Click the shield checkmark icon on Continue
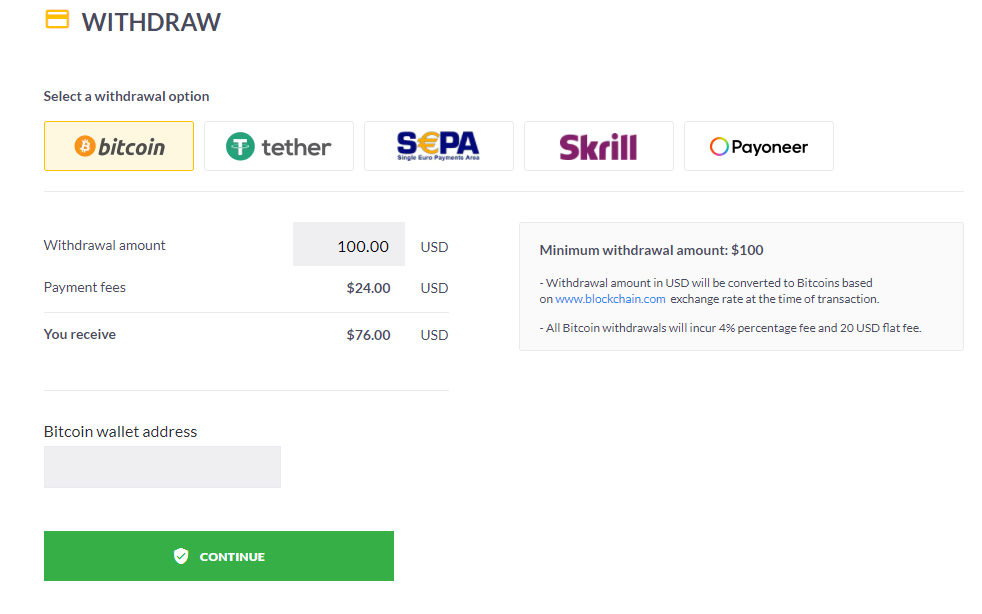 pyautogui.click(x=181, y=556)
